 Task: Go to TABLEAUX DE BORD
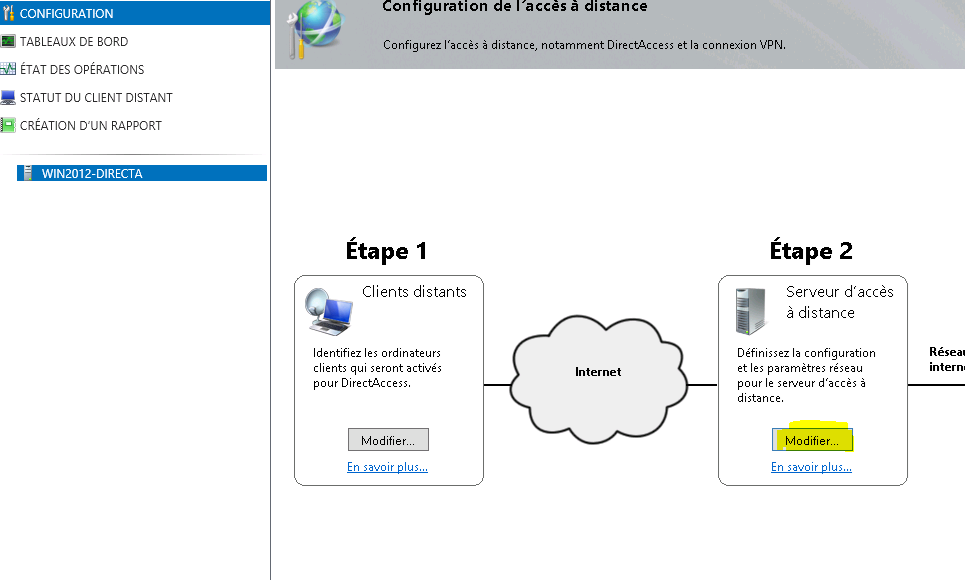coord(74,41)
